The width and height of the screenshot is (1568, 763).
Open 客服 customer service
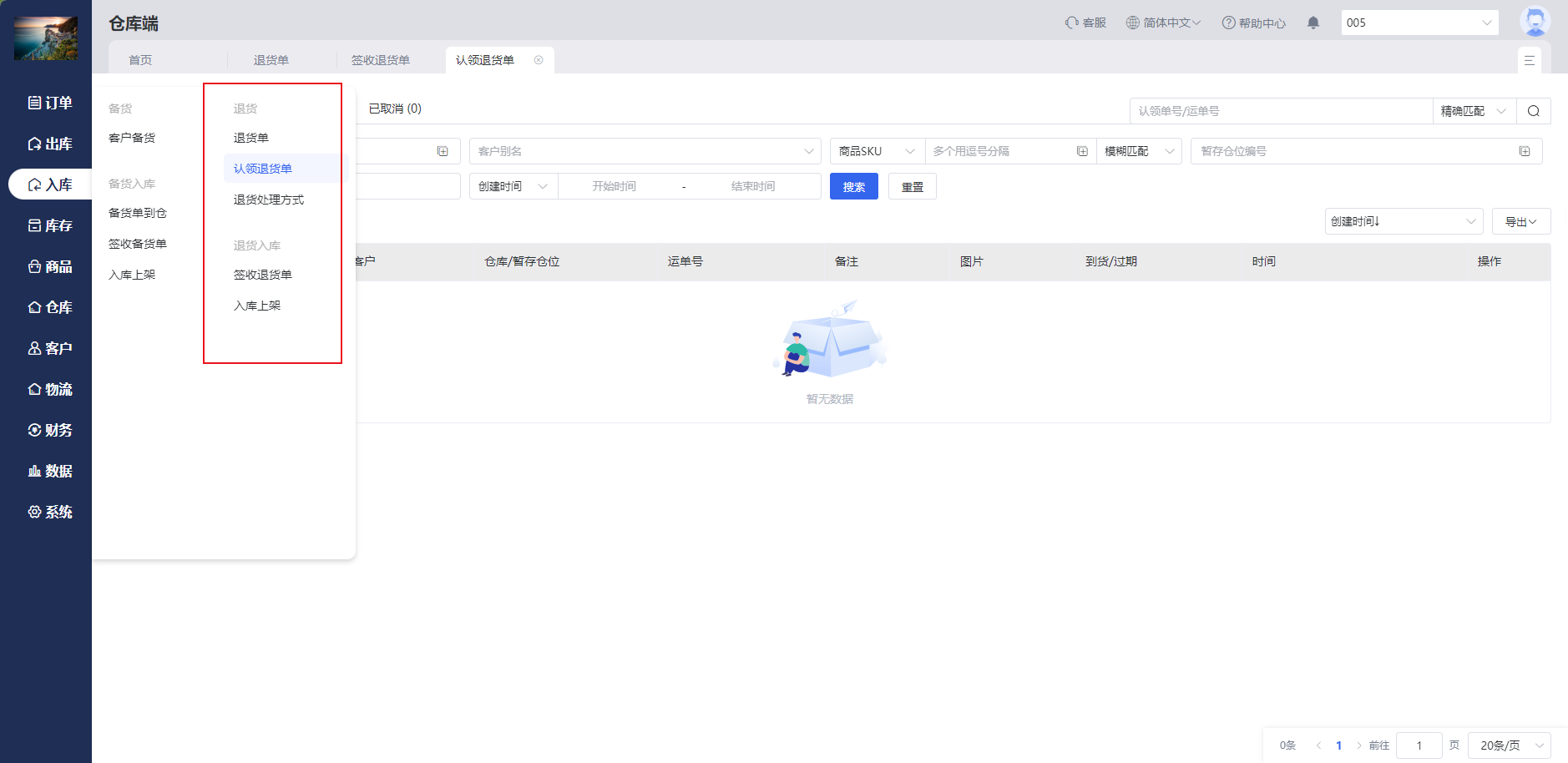click(1085, 23)
